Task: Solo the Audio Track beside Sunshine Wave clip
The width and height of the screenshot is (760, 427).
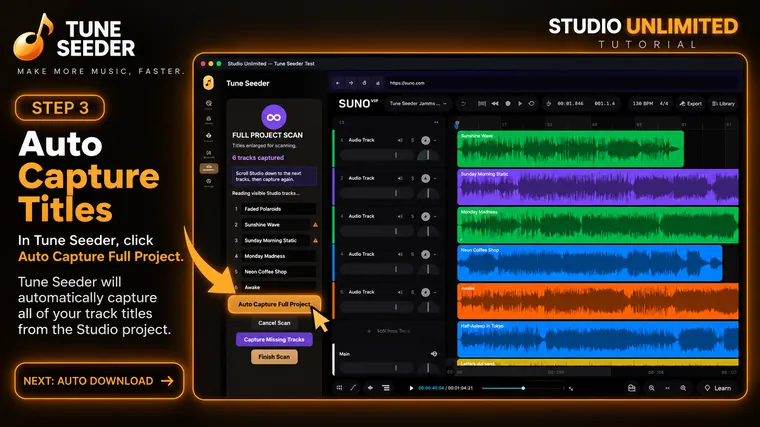Action: [412, 140]
